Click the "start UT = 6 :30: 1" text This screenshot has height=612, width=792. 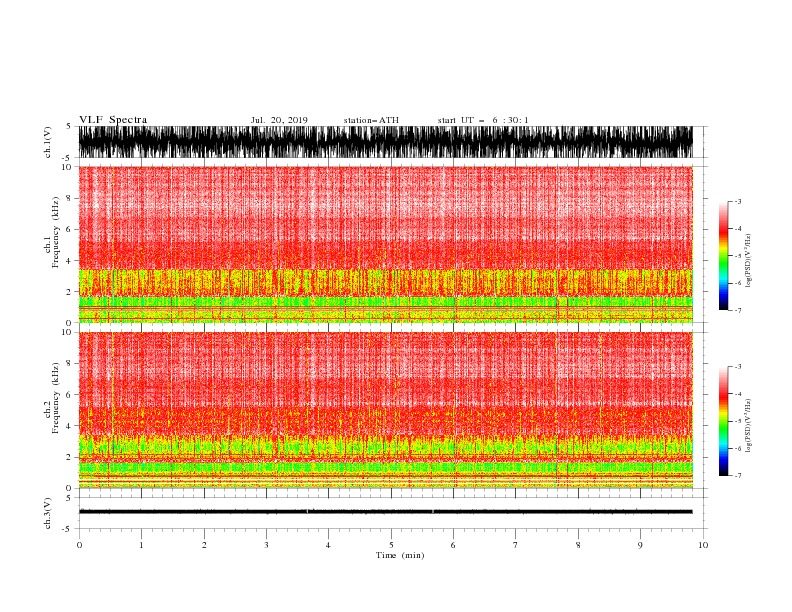click(x=483, y=120)
